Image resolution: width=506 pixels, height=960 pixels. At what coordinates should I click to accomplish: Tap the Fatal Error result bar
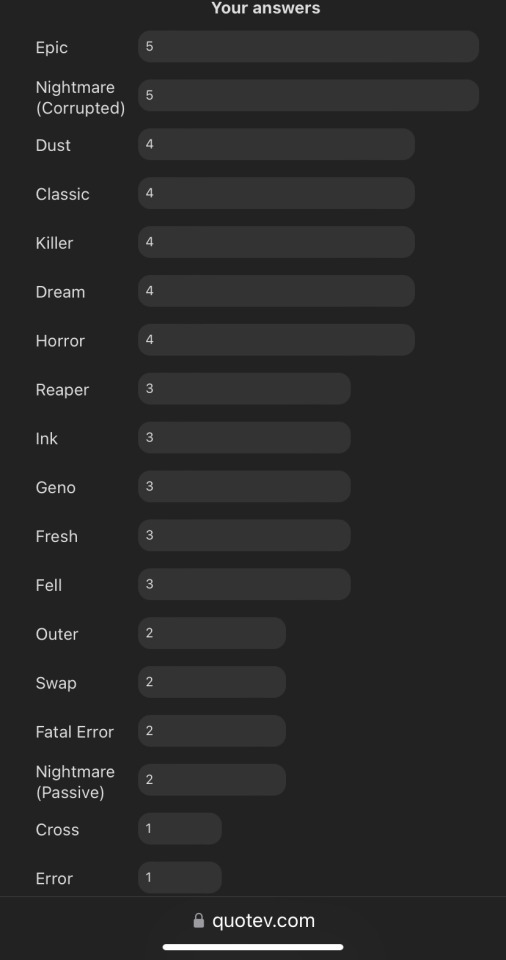(x=212, y=731)
